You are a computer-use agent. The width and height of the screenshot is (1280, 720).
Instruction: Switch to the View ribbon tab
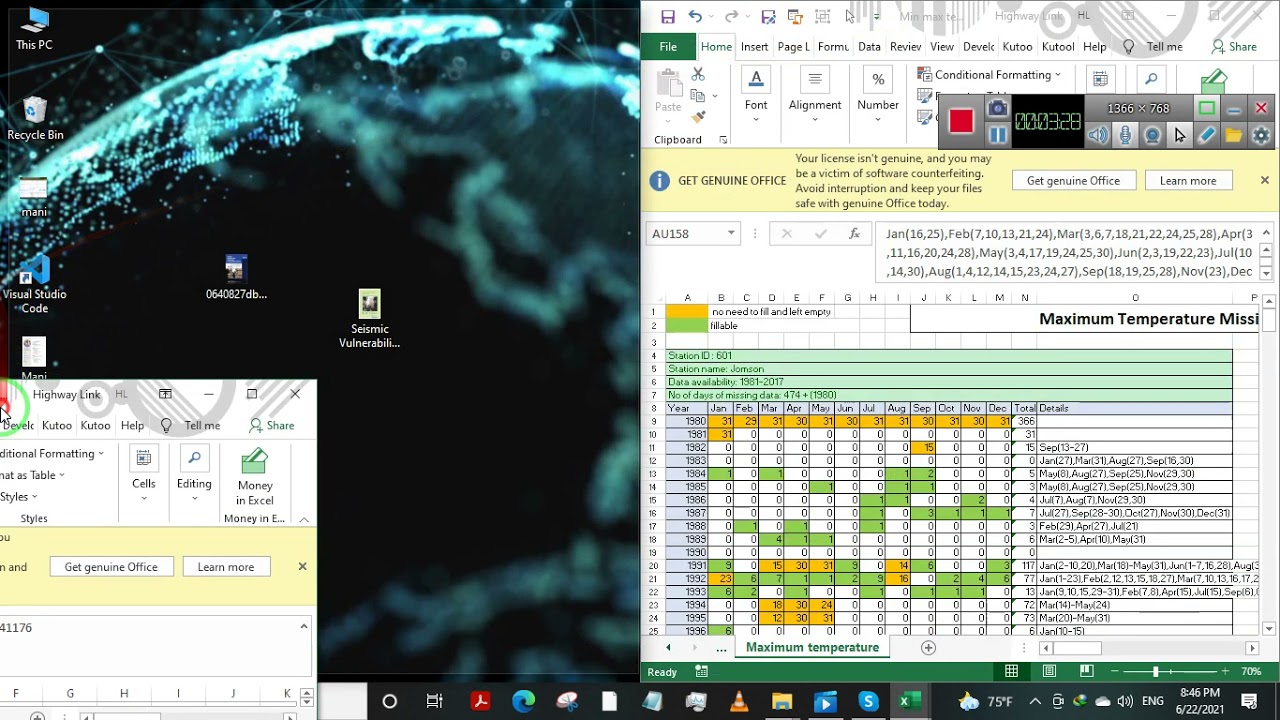coord(942,47)
